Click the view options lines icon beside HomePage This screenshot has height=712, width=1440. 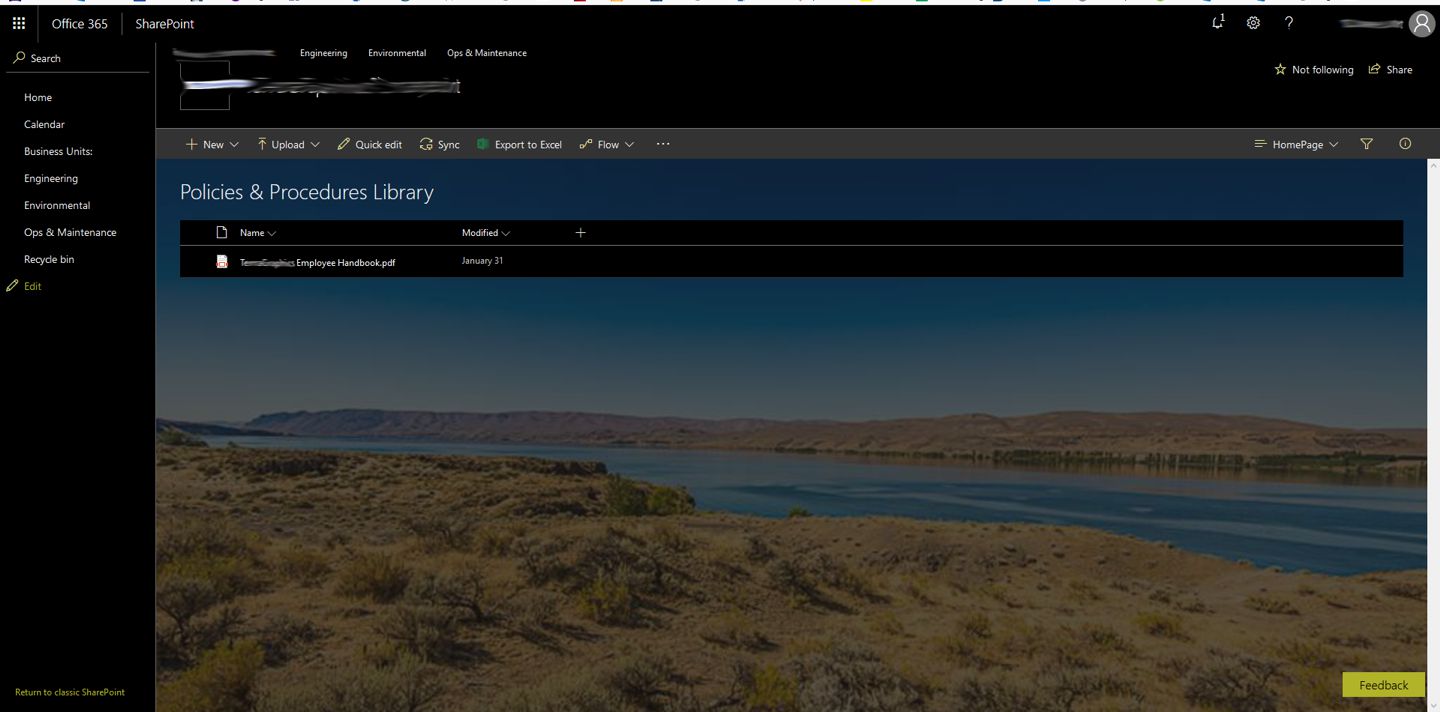click(x=1261, y=144)
